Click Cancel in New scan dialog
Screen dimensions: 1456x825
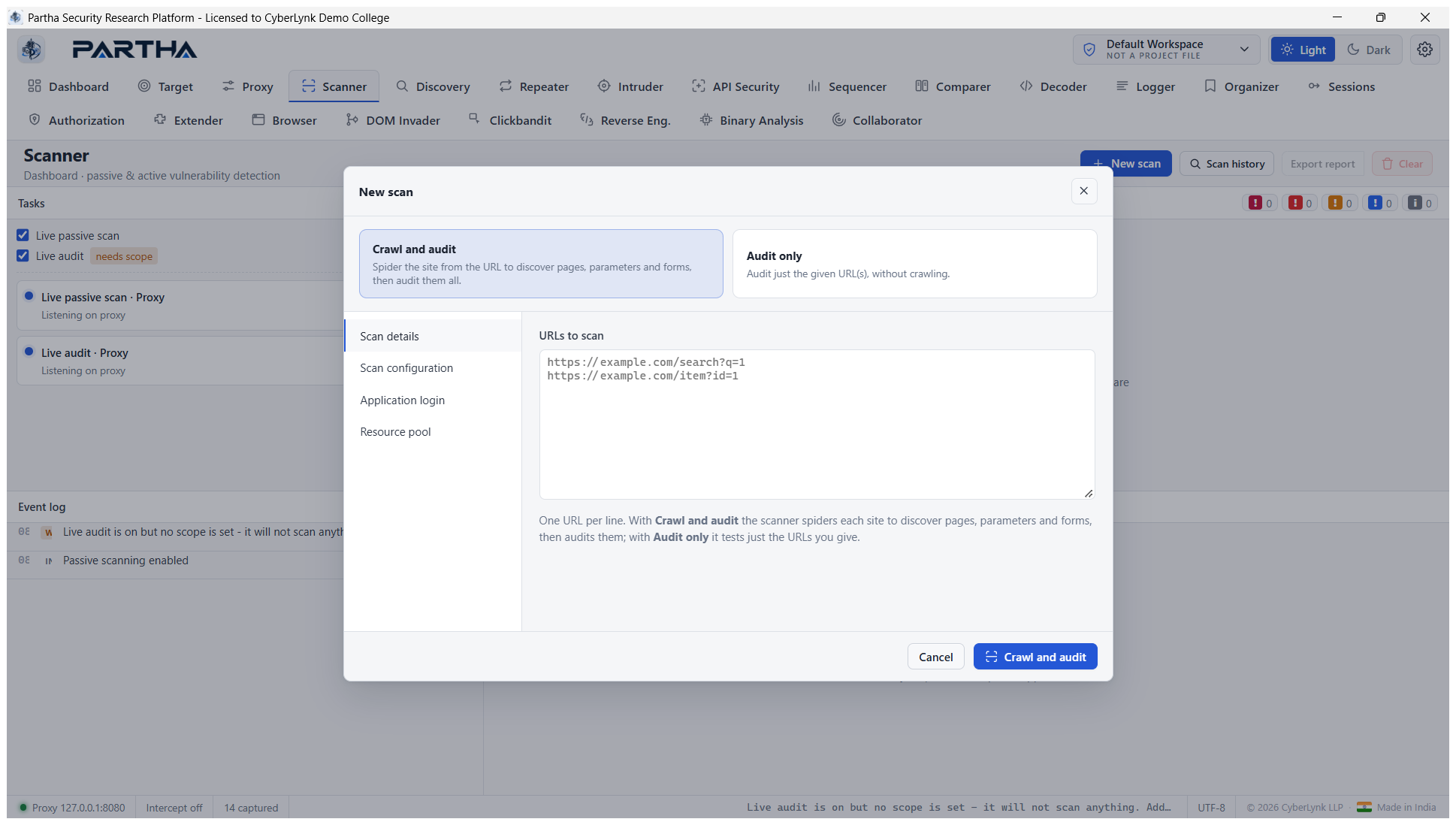click(x=936, y=657)
